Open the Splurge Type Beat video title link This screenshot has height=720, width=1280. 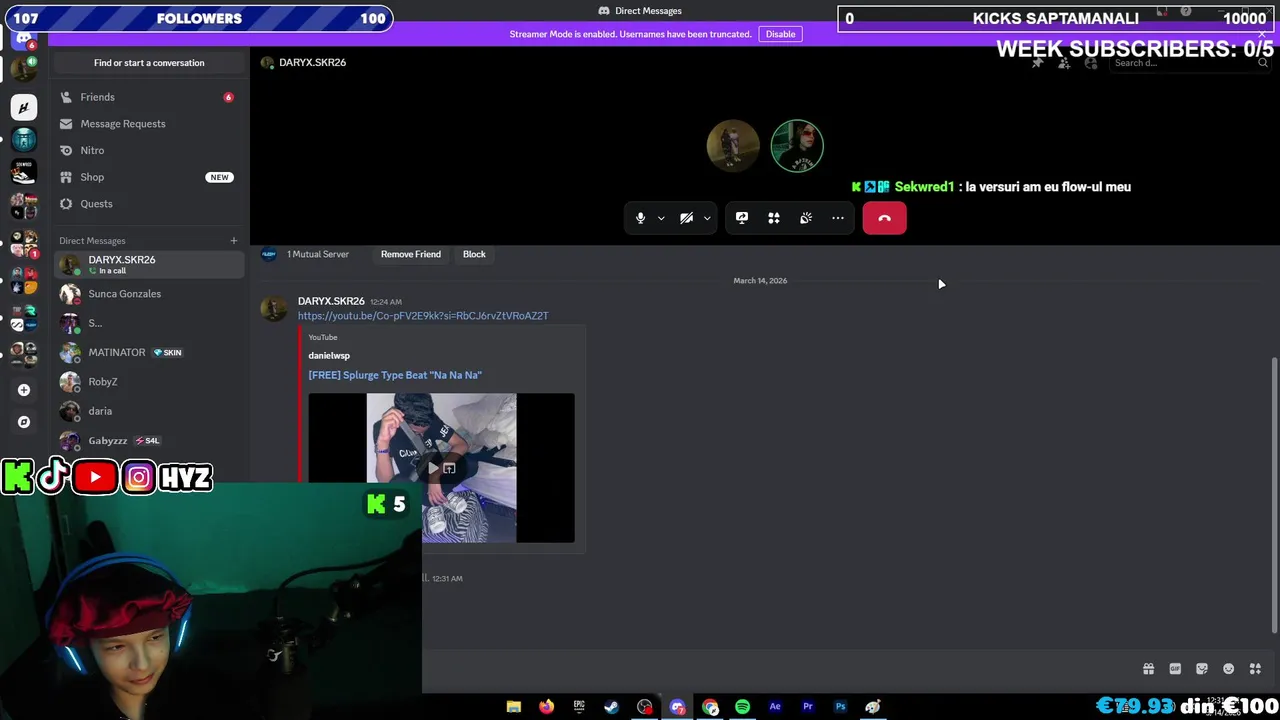tap(395, 375)
